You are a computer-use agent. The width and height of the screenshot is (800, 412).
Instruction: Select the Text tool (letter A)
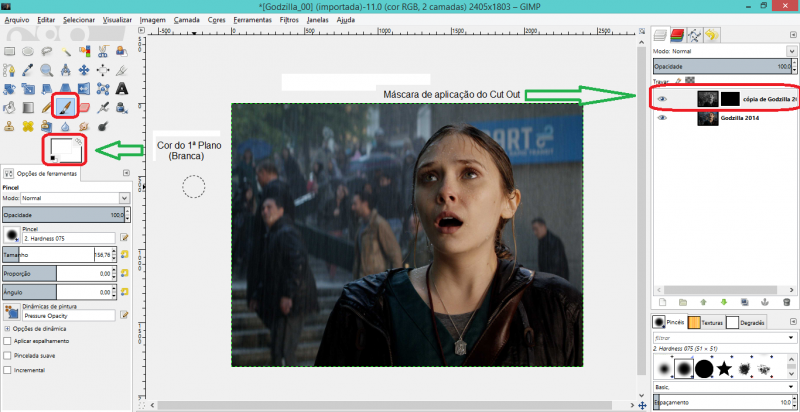[121, 88]
